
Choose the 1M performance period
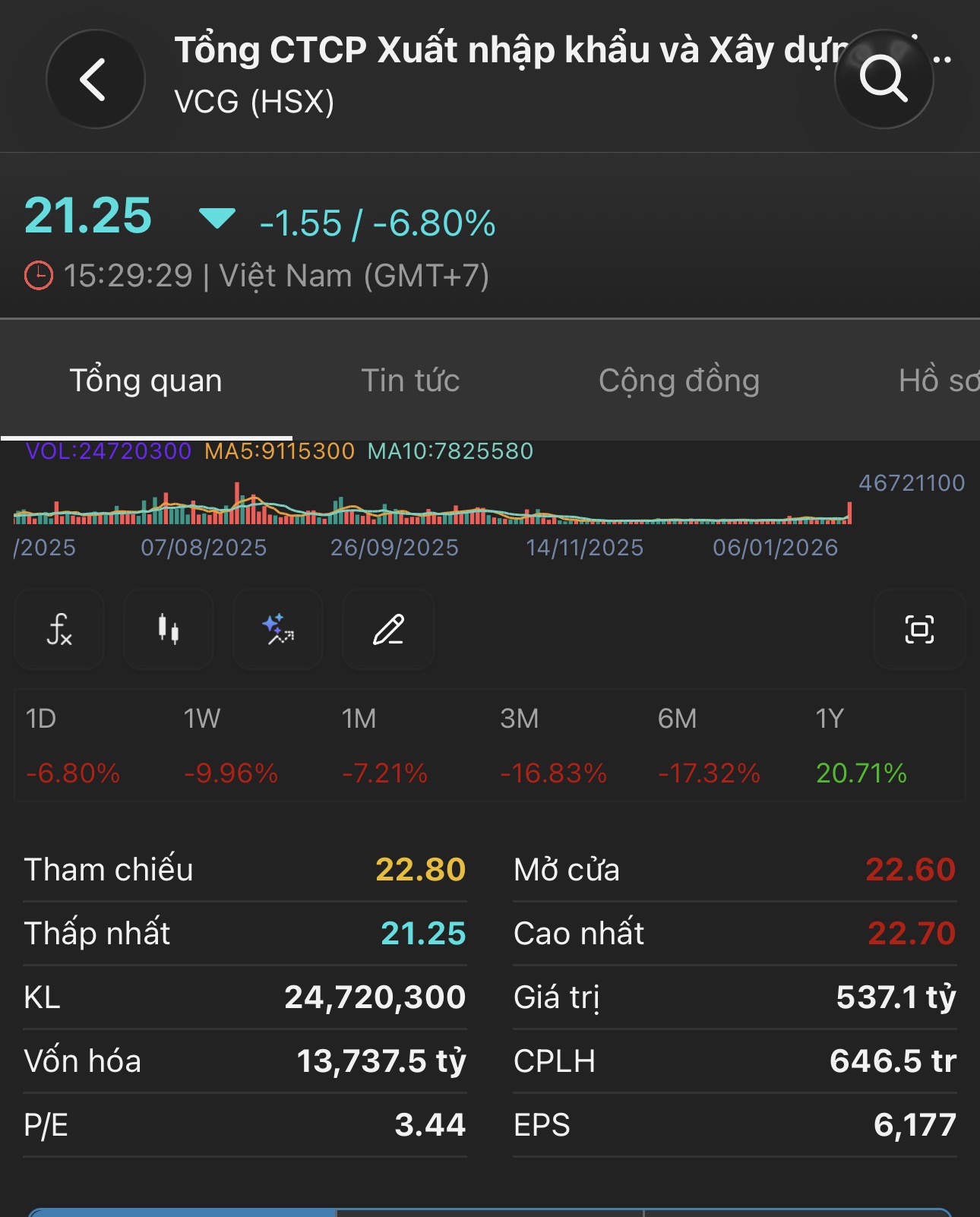pyautogui.click(x=384, y=745)
